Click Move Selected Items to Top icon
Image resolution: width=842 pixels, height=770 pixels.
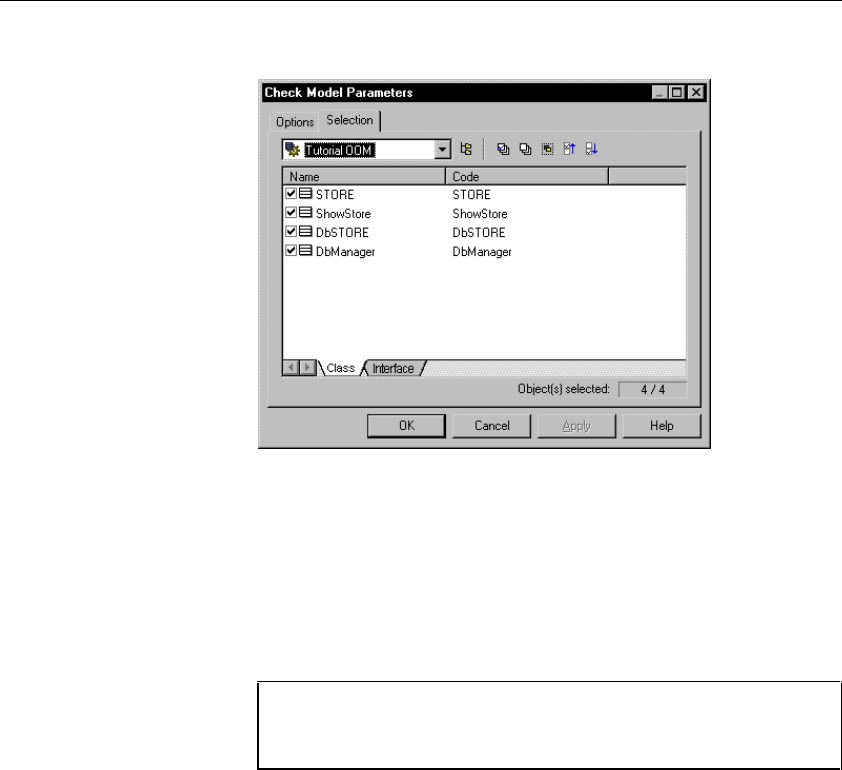tap(569, 149)
